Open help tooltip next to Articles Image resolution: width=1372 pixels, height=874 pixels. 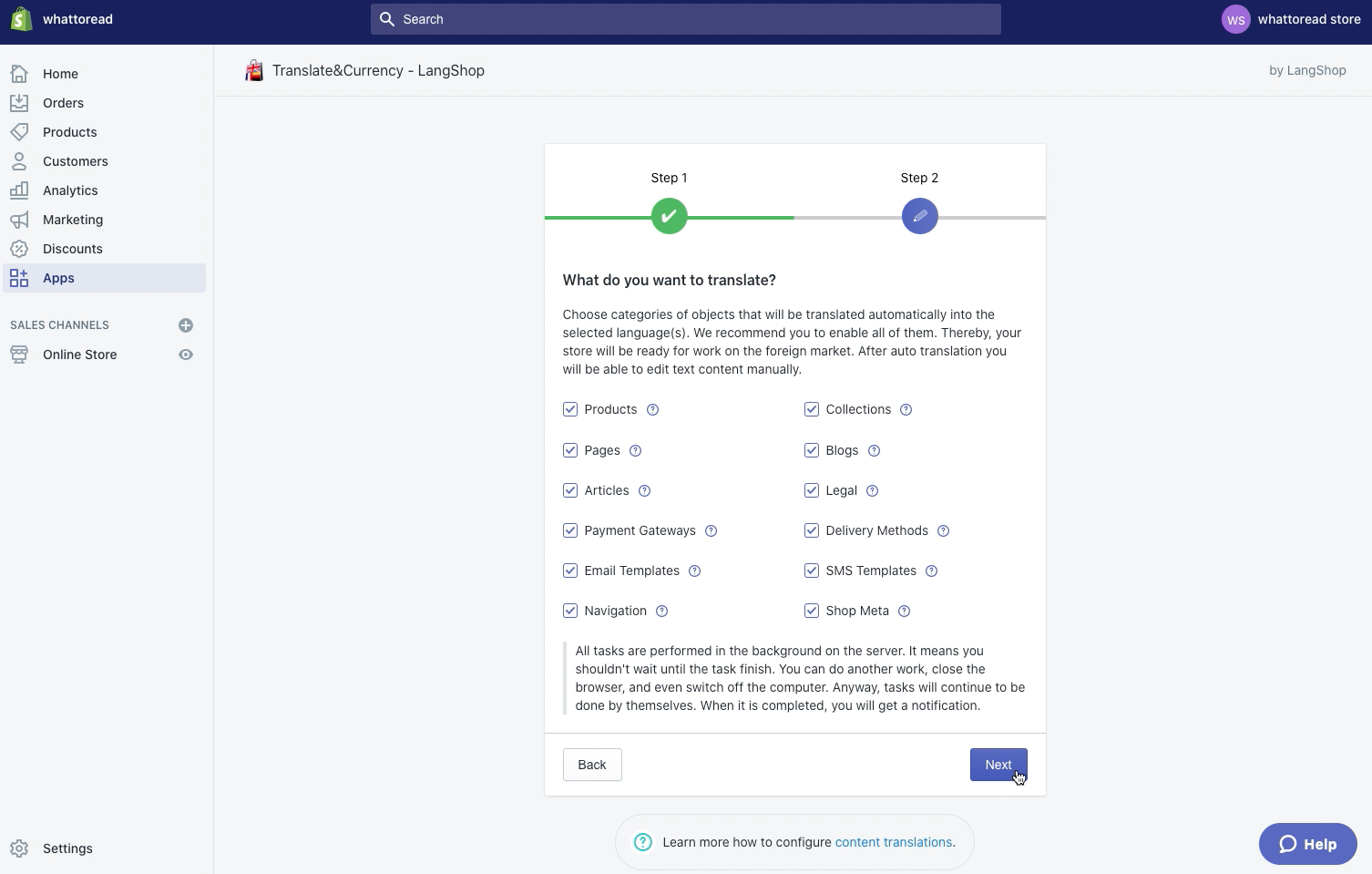pyautogui.click(x=645, y=491)
